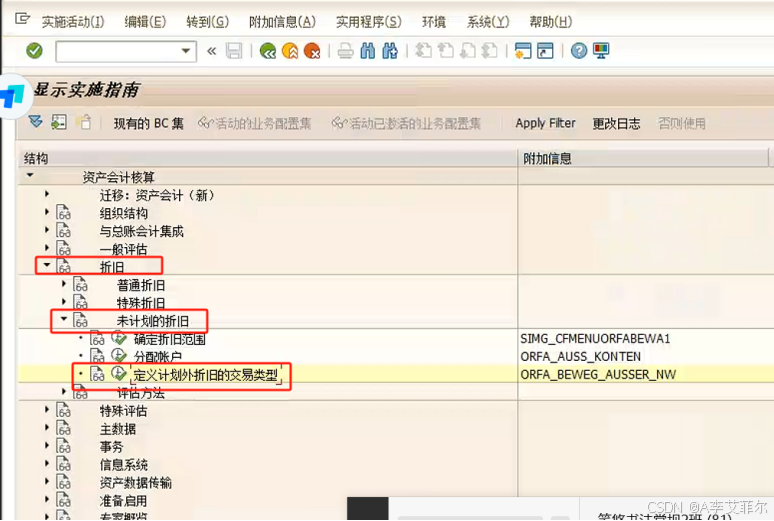Click the 否则使用 button
This screenshot has height=521, width=774.
[682, 123]
